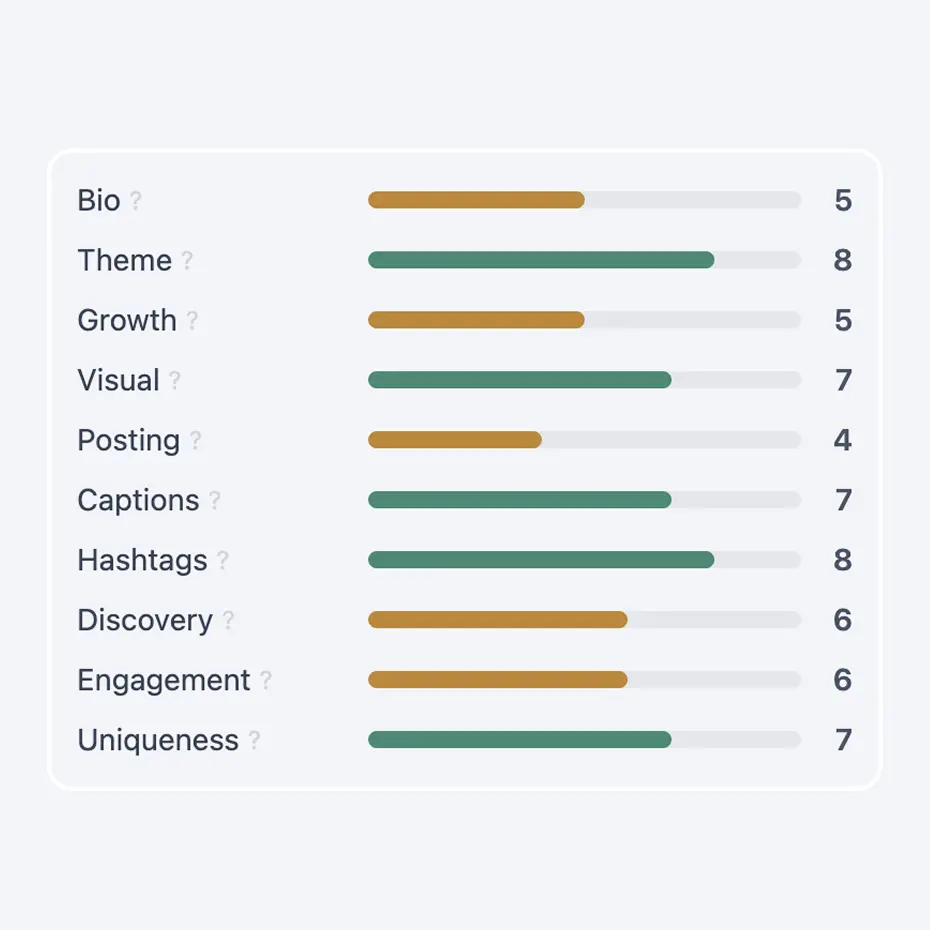Click the Theme score value 8
This screenshot has height=930, width=930.
(x=843, y=260)
